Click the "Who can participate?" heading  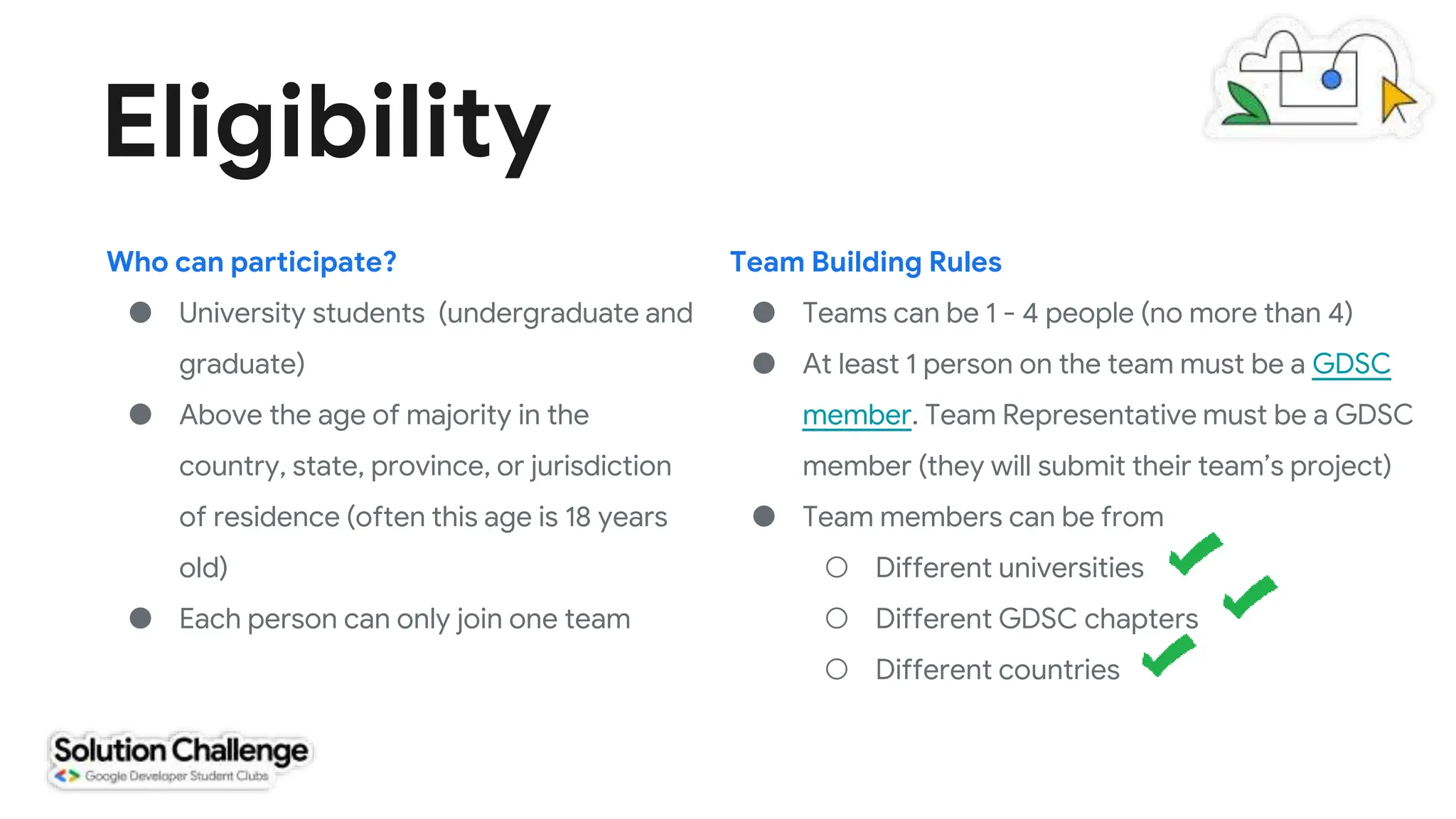(252, 262)
